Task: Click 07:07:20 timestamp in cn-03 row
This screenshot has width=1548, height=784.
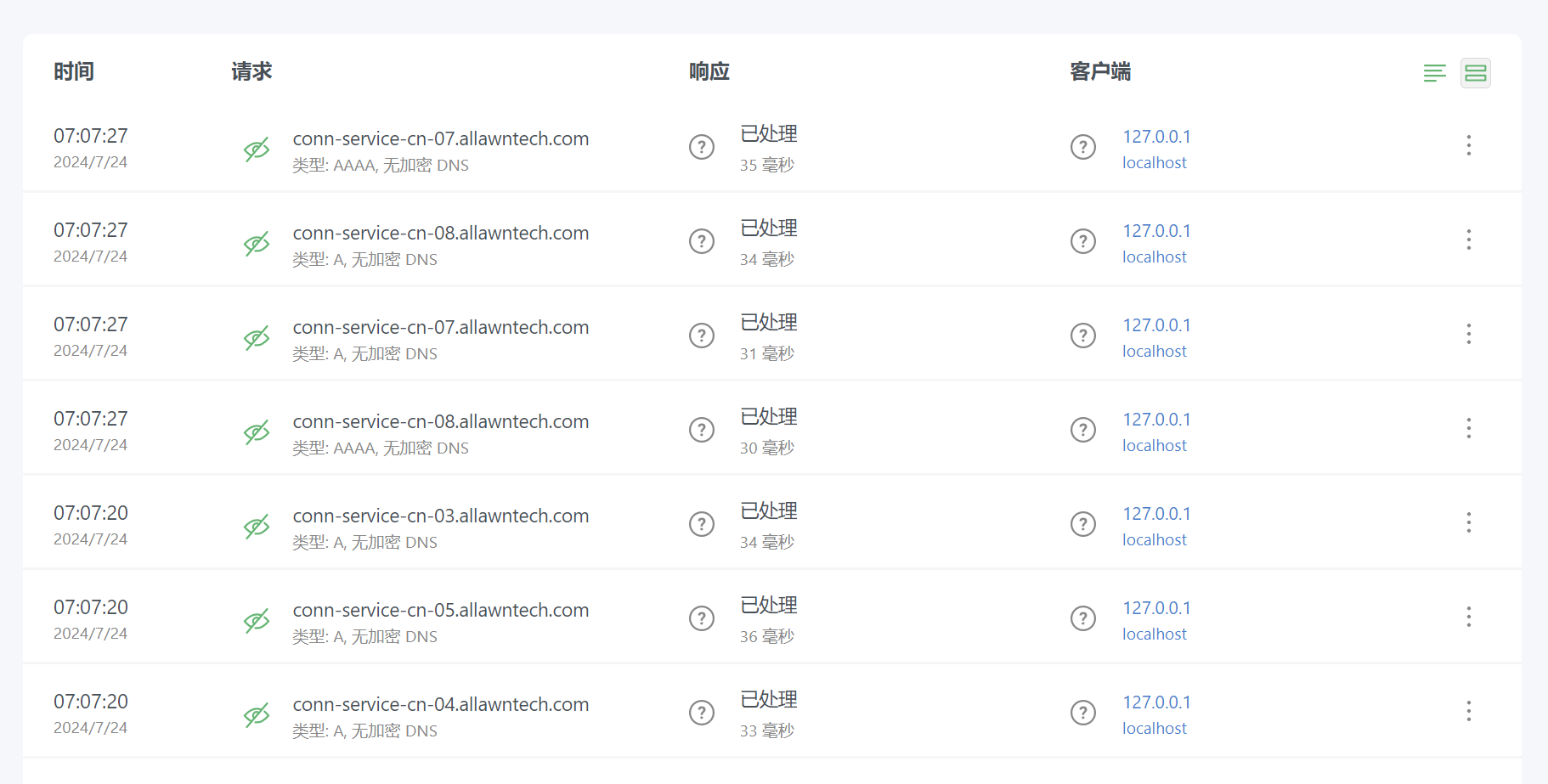Action: point(91,513)
